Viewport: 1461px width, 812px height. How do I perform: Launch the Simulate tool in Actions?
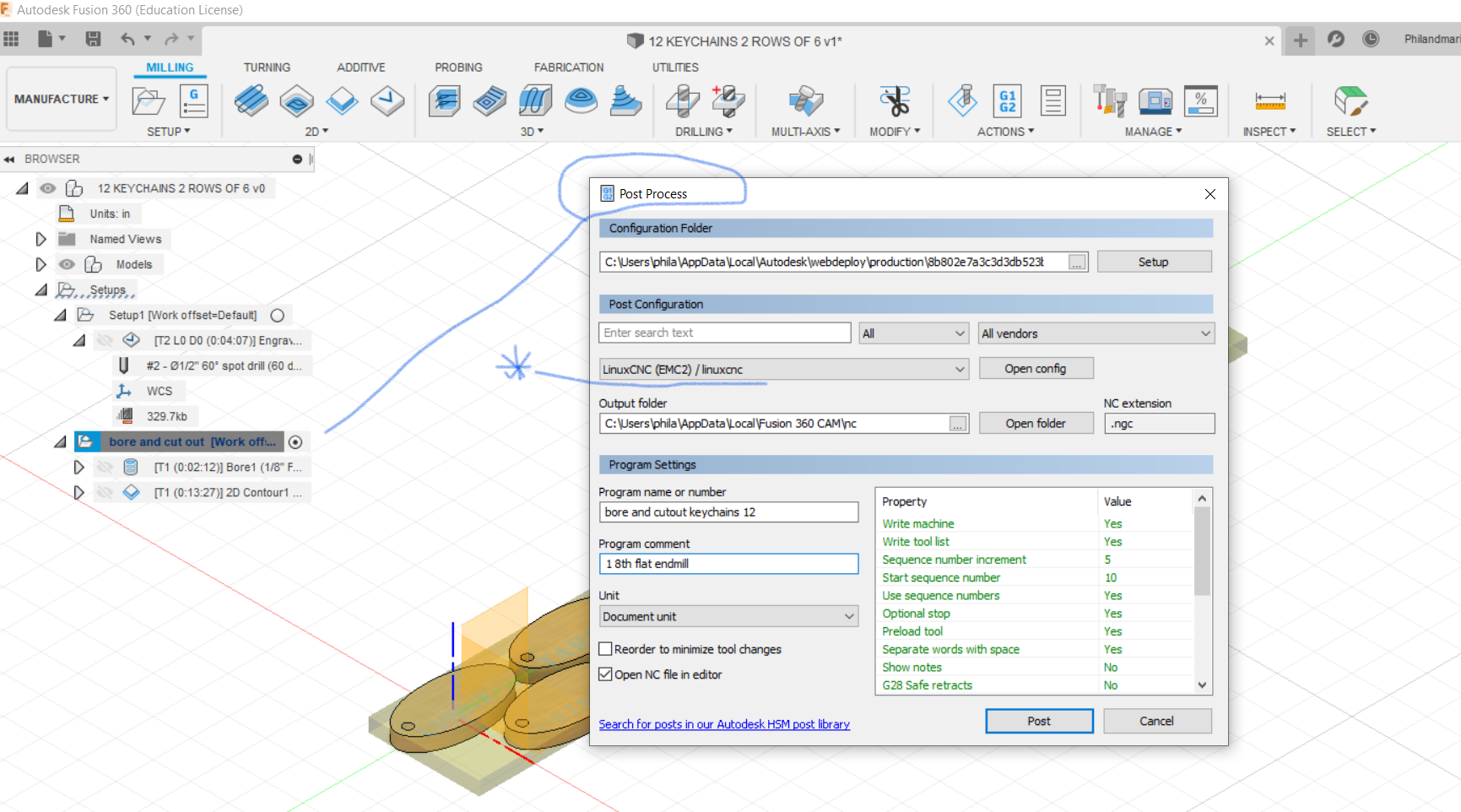961,101
